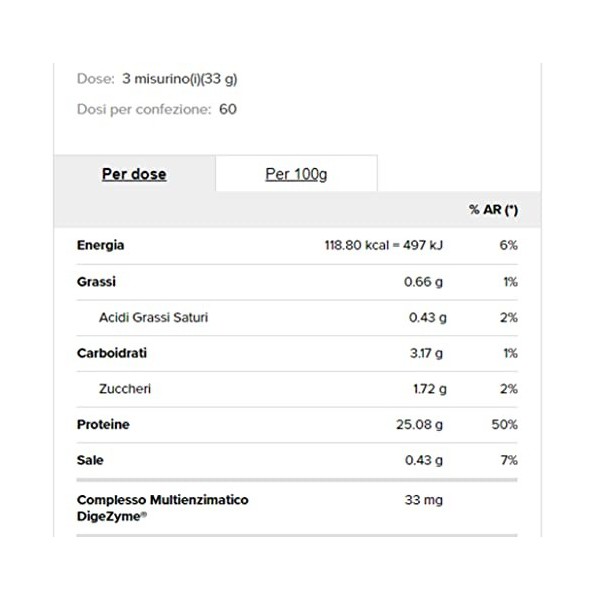Image resolution: width=600 pixels, height=600 pixels.
Task: Click the 118.80 kcal = 497 kJ value
Action: [x=378, y=246]
